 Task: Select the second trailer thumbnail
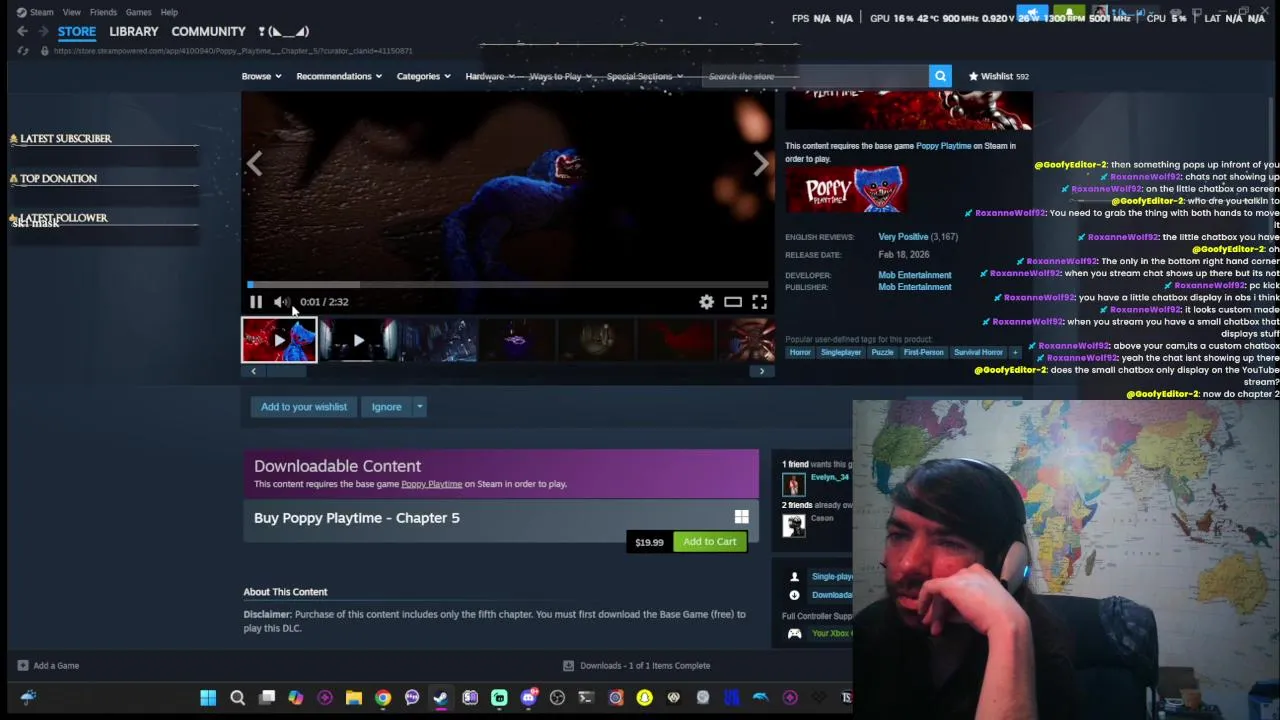tap(358, 341)
